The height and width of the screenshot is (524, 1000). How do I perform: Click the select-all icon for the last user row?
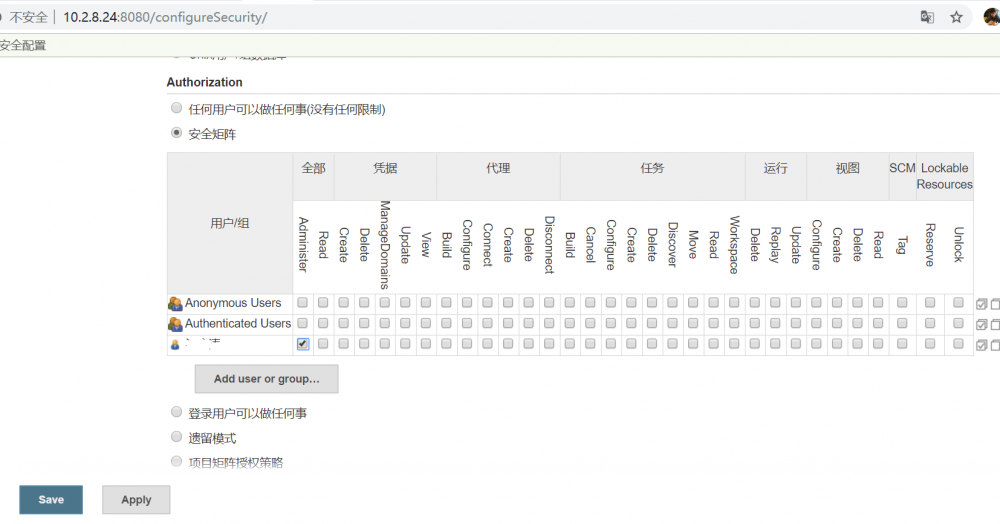(982, 345)
